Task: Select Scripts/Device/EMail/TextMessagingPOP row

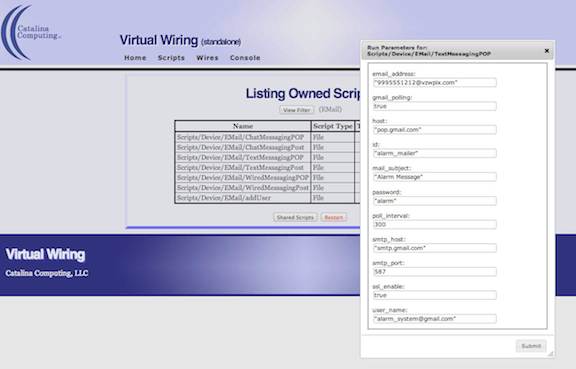Action: pos(267,157)
